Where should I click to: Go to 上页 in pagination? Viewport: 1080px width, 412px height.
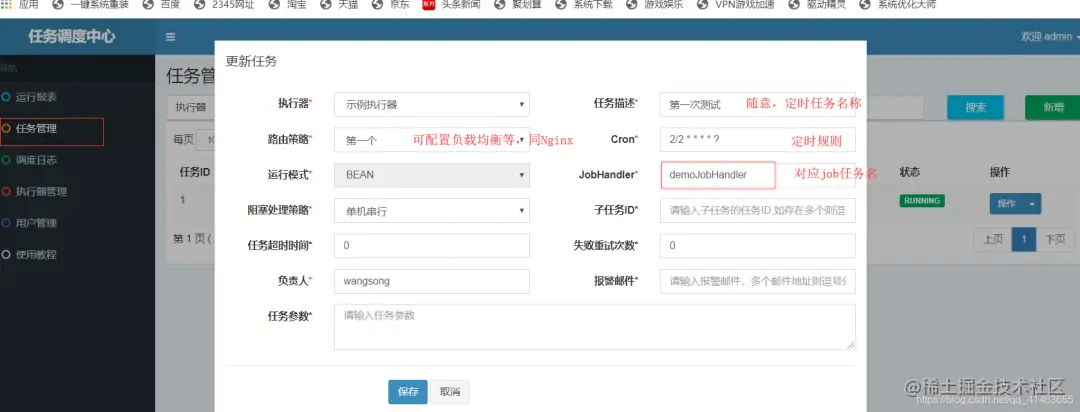pos(993,240)
